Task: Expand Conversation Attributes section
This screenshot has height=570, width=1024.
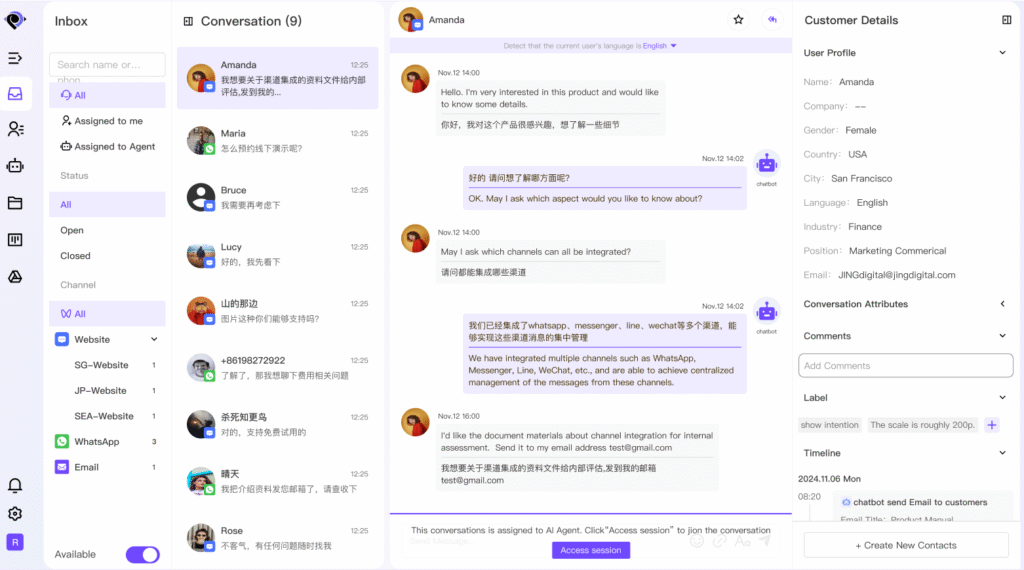Action: (1002, 304)
